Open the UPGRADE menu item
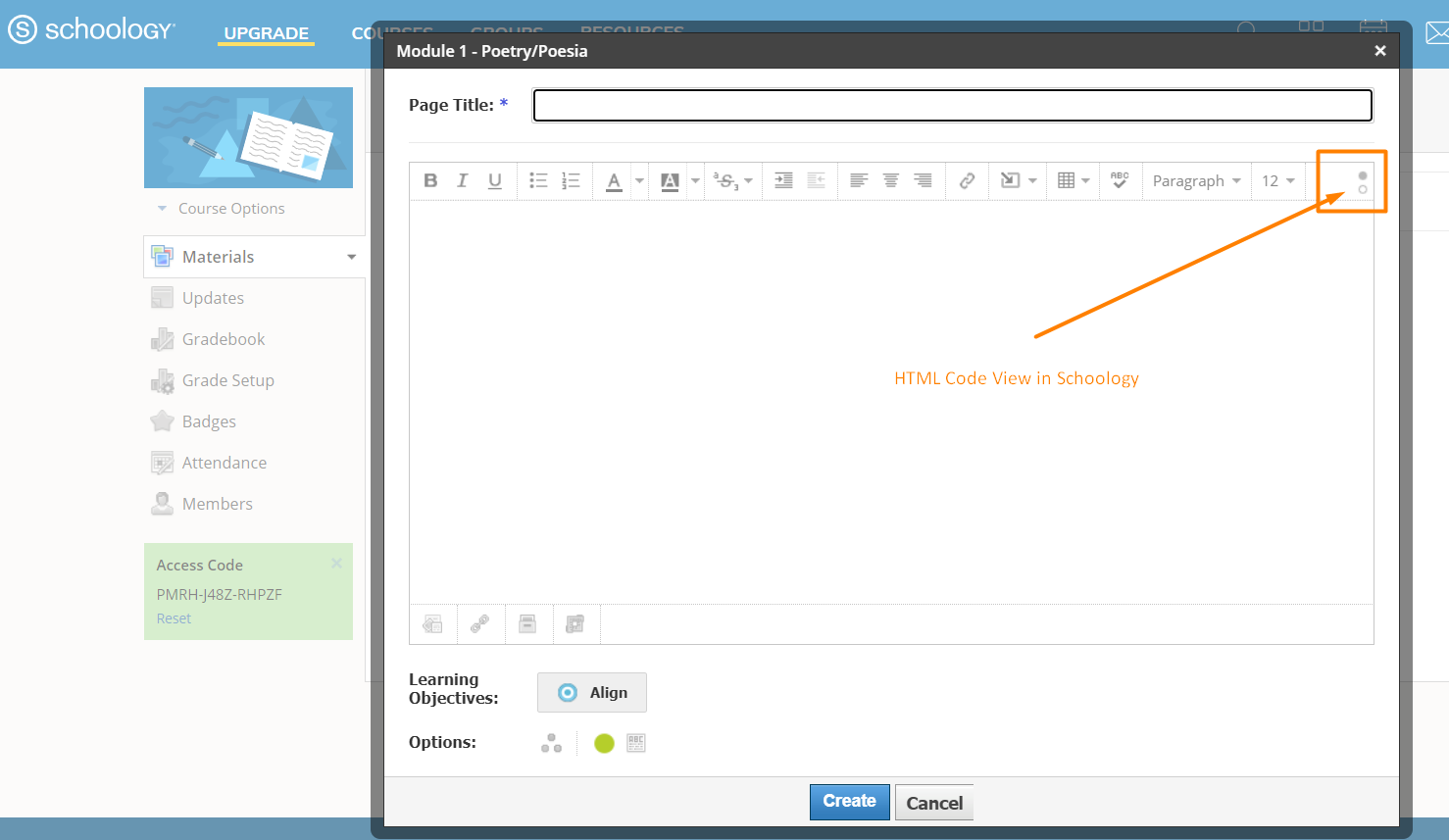 coord(267,33)
